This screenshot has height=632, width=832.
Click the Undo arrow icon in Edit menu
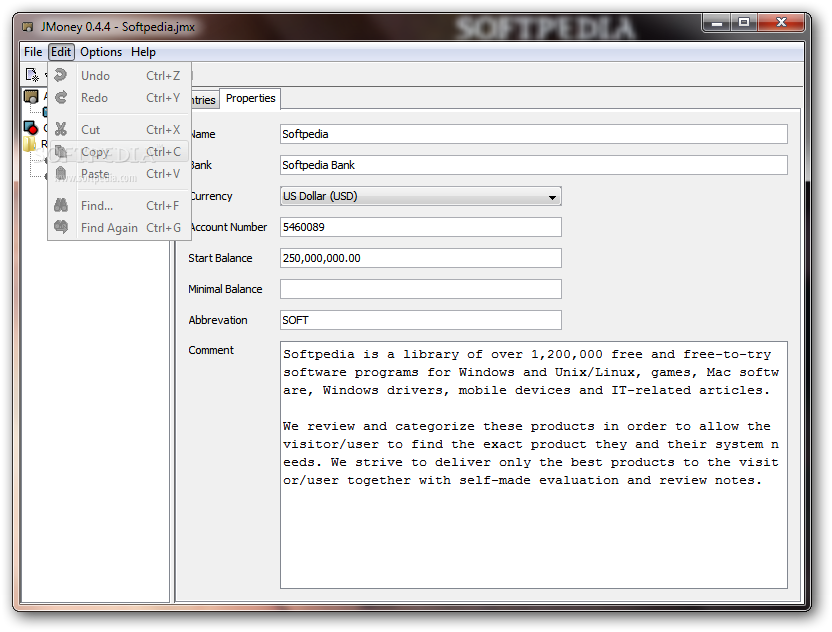[x=61, y=75]
